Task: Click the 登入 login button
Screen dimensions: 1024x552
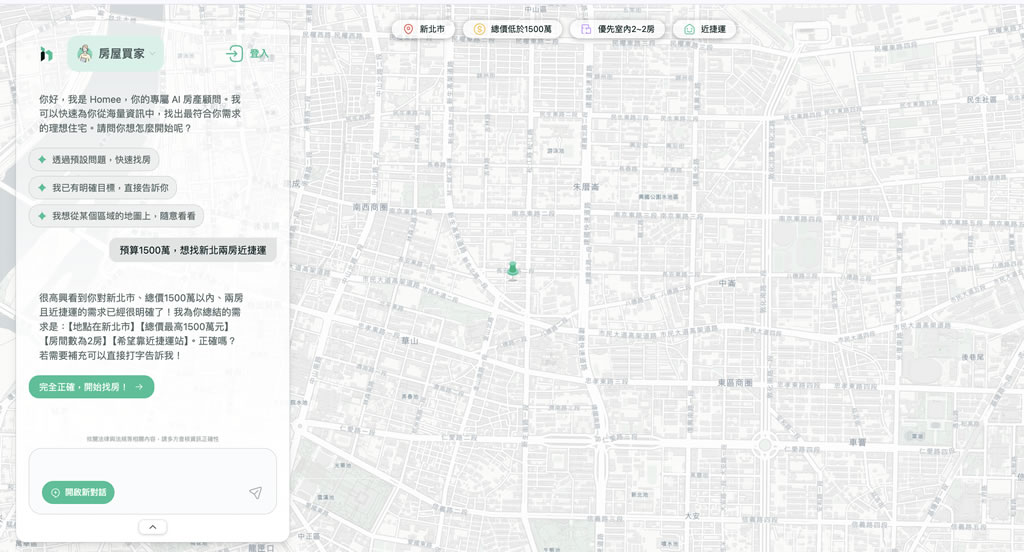Action: (x=247, y=54)
